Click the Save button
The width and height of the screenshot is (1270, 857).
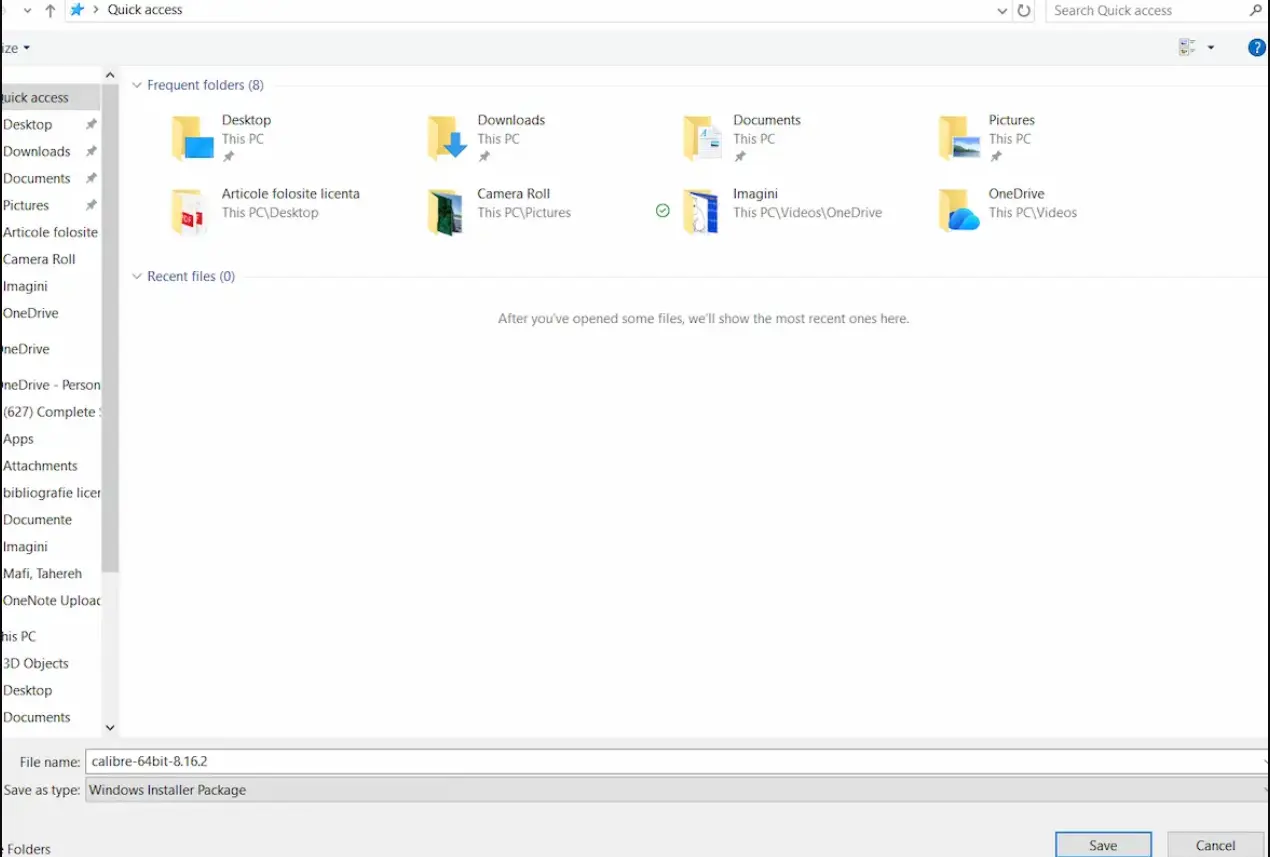click(1103, 845)
